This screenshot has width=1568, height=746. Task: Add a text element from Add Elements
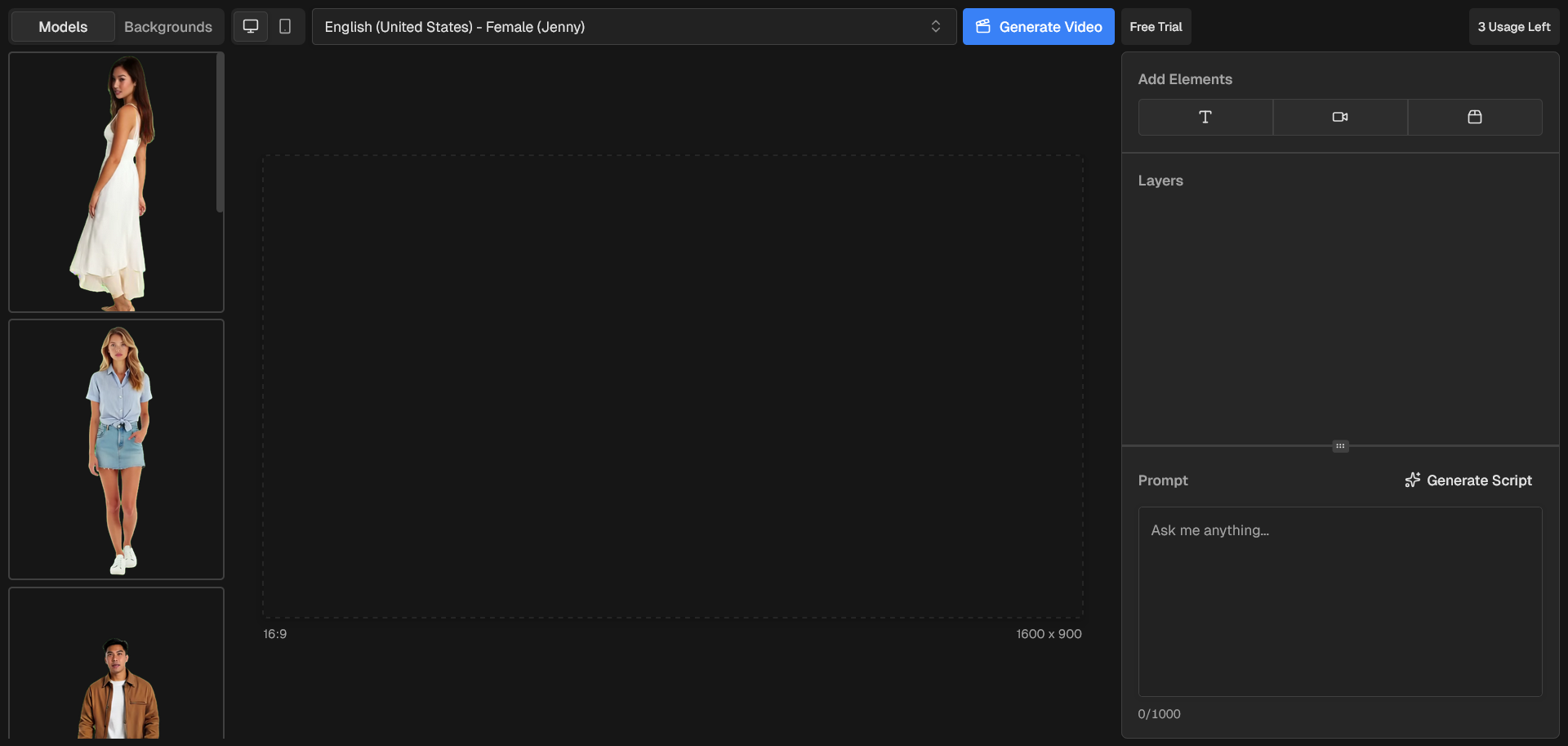[1205, 117]
